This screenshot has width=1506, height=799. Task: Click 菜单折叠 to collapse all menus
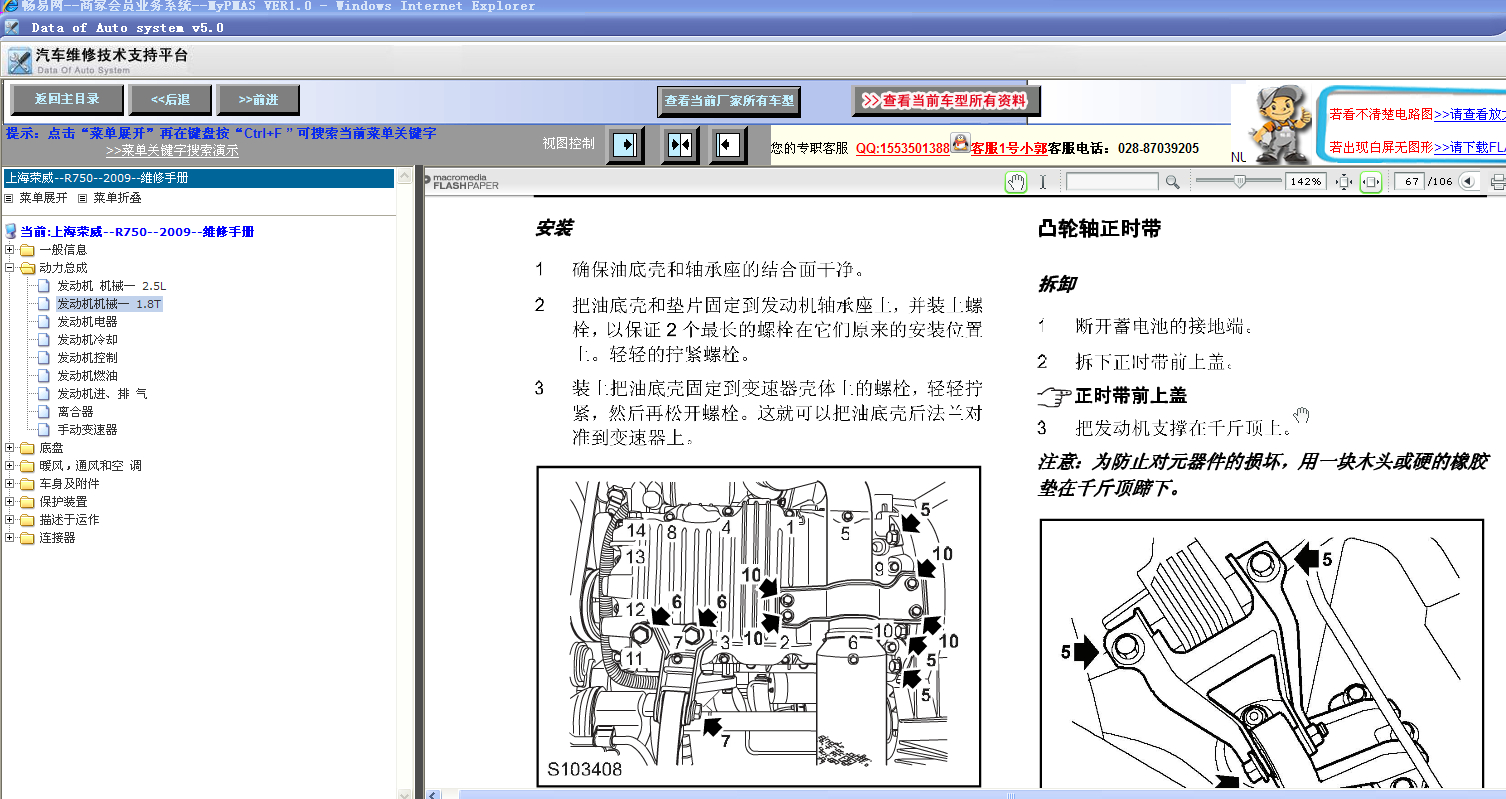tap(117, 198)
